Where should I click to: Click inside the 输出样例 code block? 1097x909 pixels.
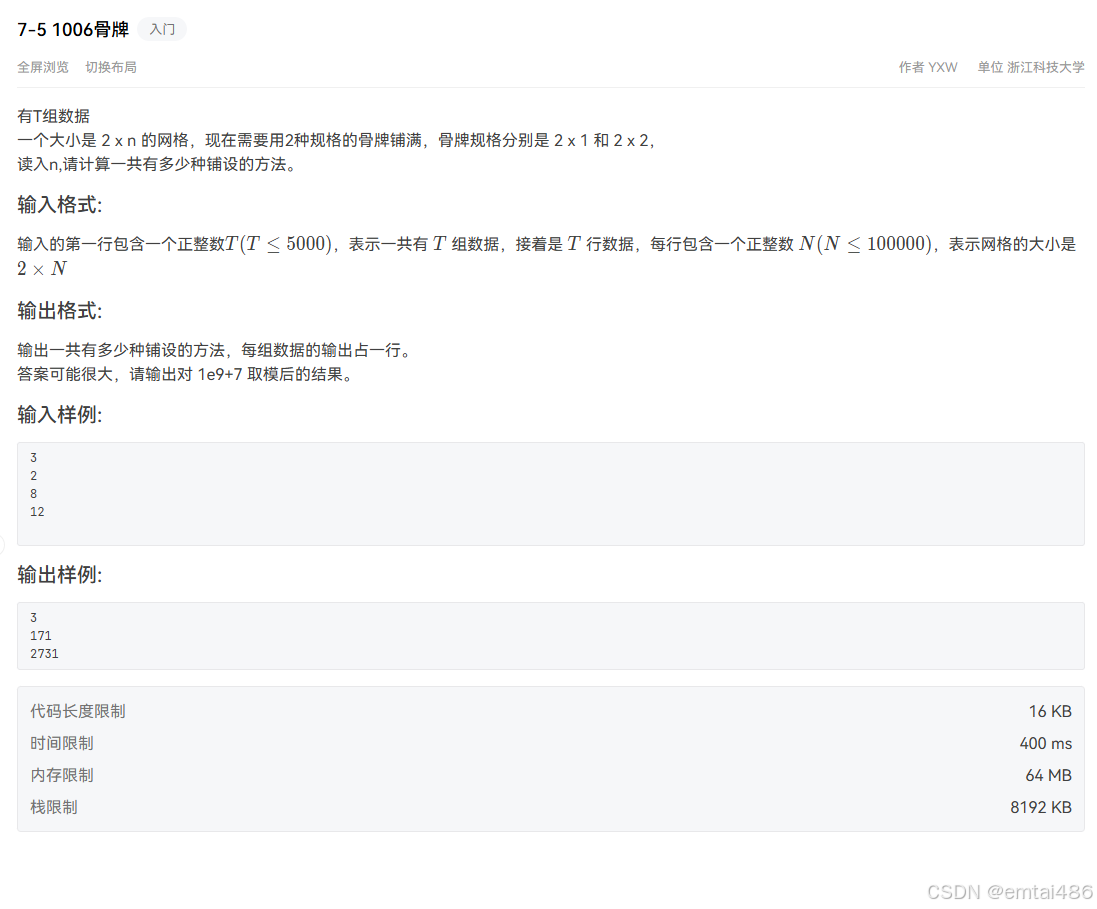(551, 636)
